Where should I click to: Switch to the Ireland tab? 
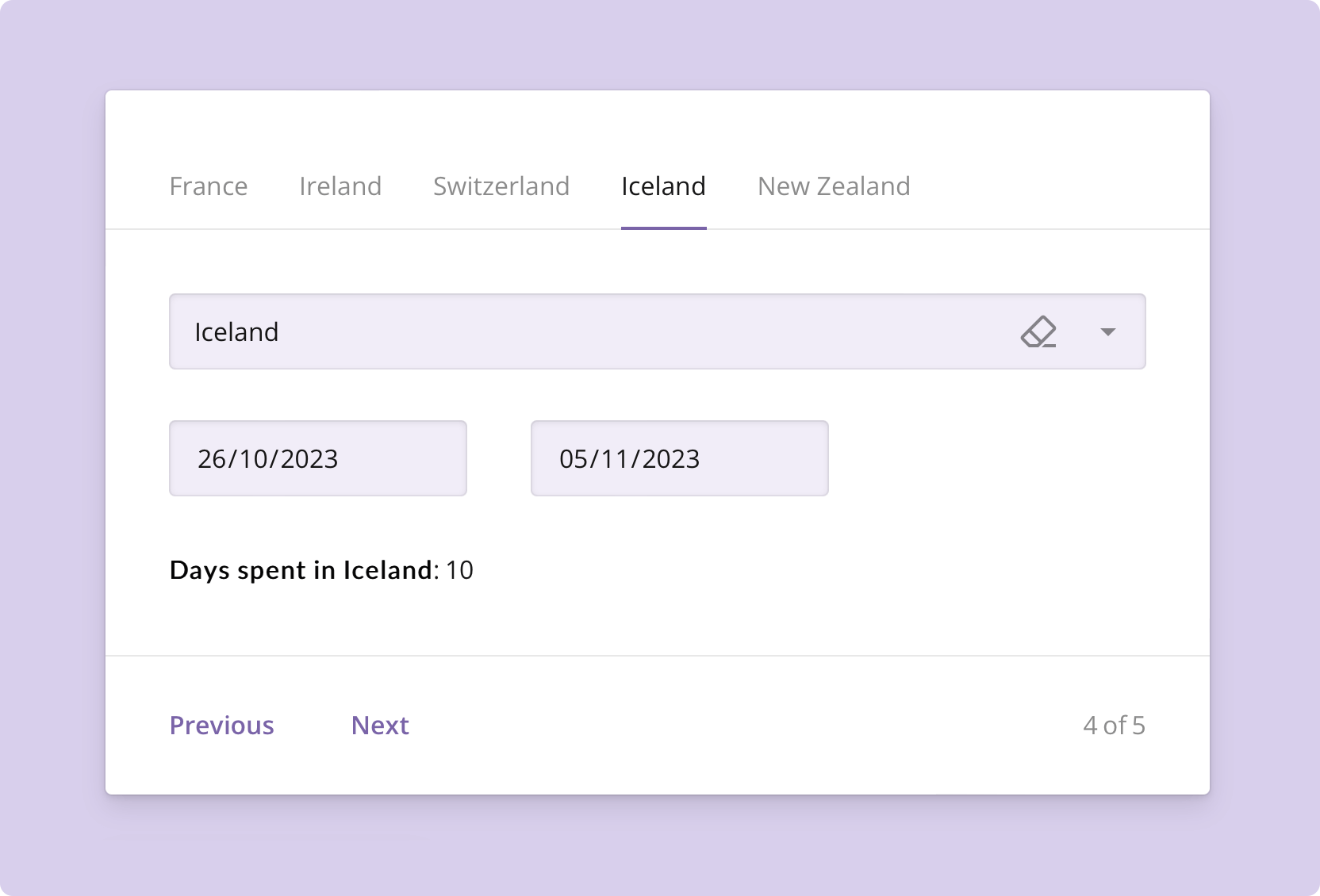340,186
